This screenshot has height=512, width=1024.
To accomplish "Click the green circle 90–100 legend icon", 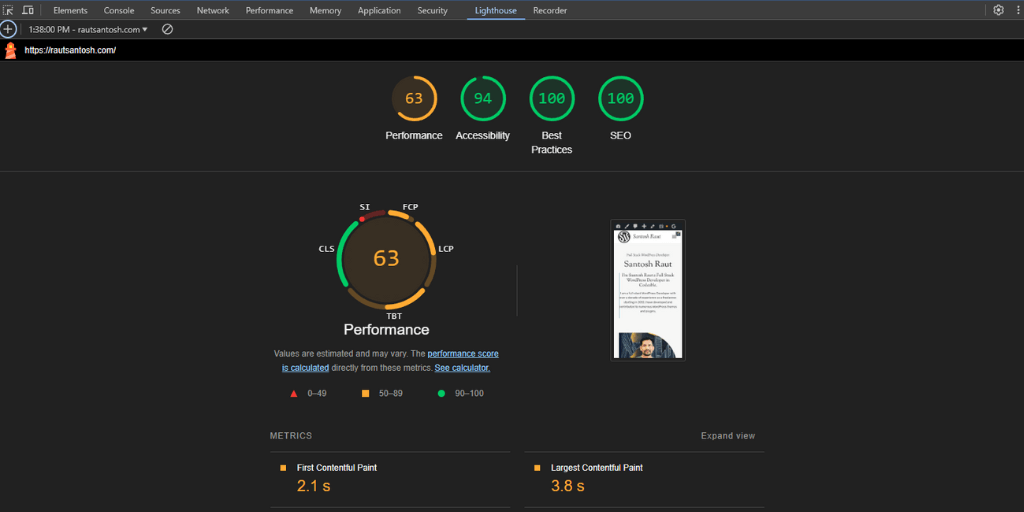I will pos(441,393).
